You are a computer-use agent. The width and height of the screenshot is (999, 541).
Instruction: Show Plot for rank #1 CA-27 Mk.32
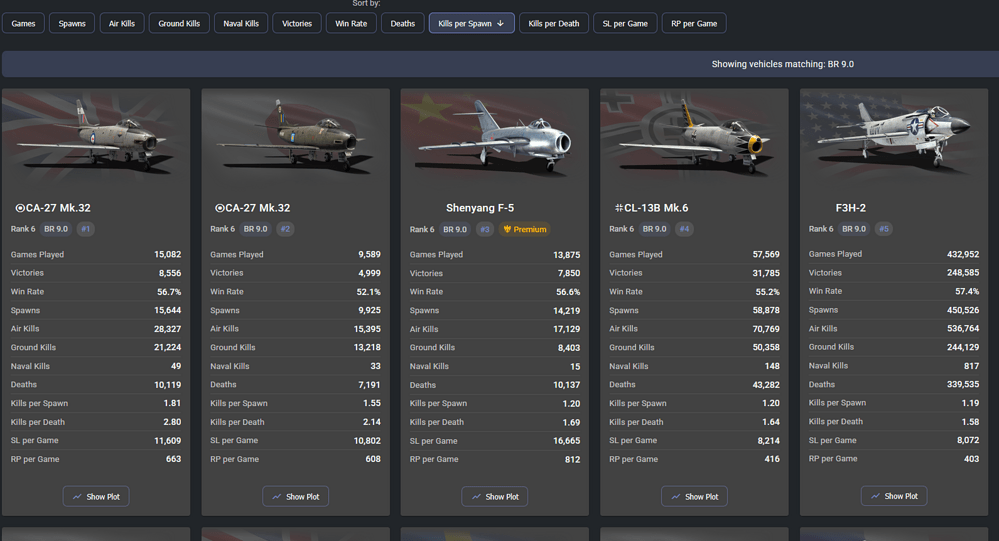(x=96, y=496)
